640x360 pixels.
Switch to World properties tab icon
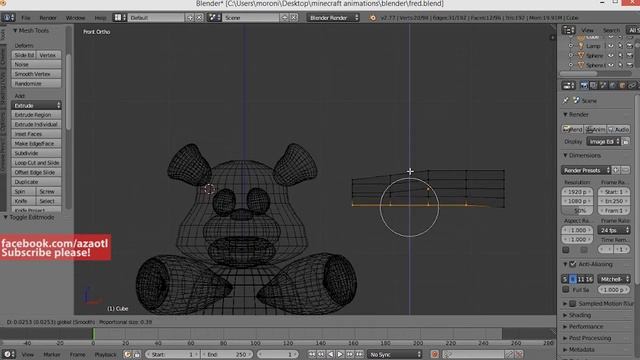click(x=613, y=85)
